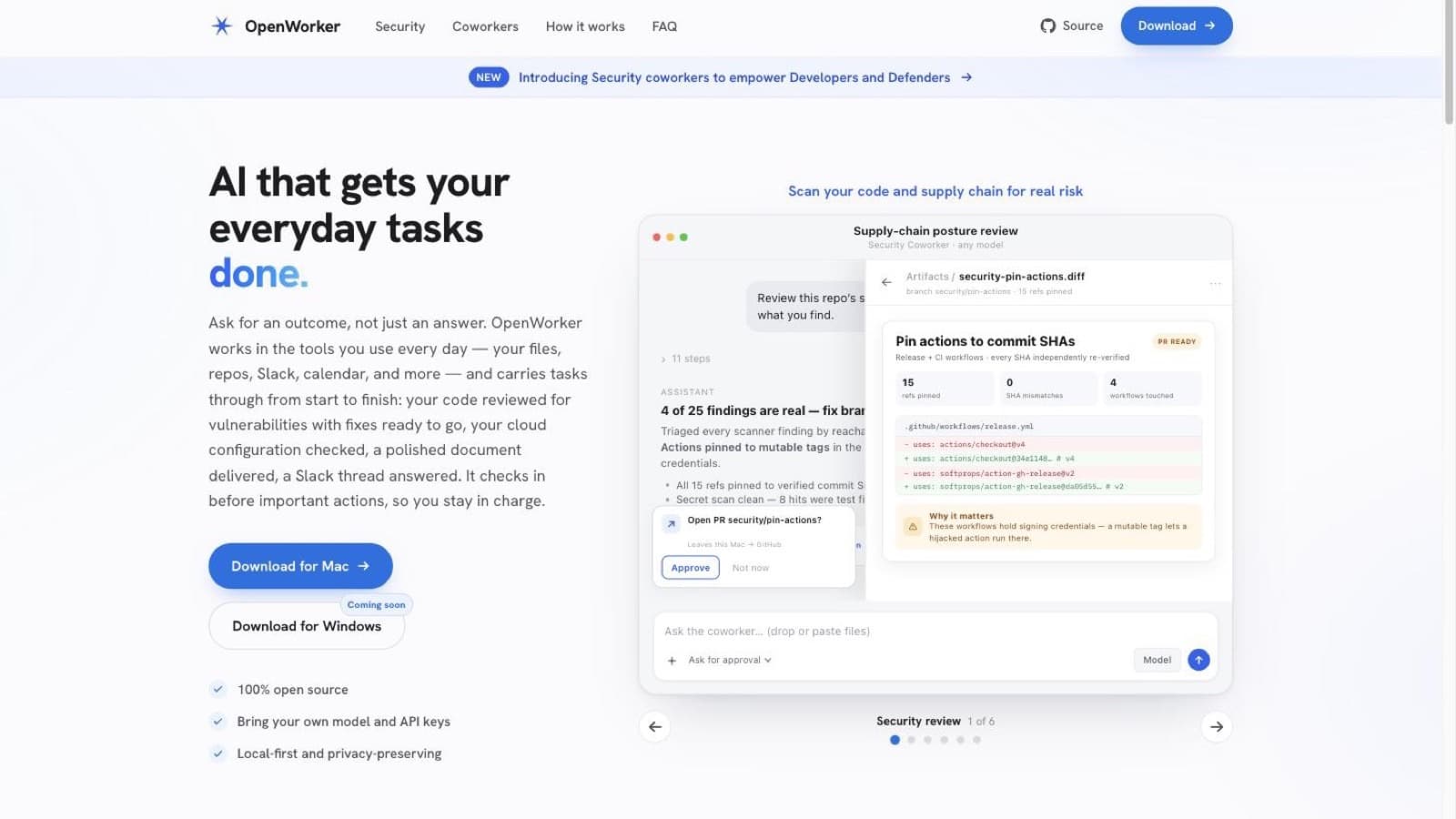1456x819 pixels.
Task: Click the green window dot in mockup
Action: coord(683,238)
